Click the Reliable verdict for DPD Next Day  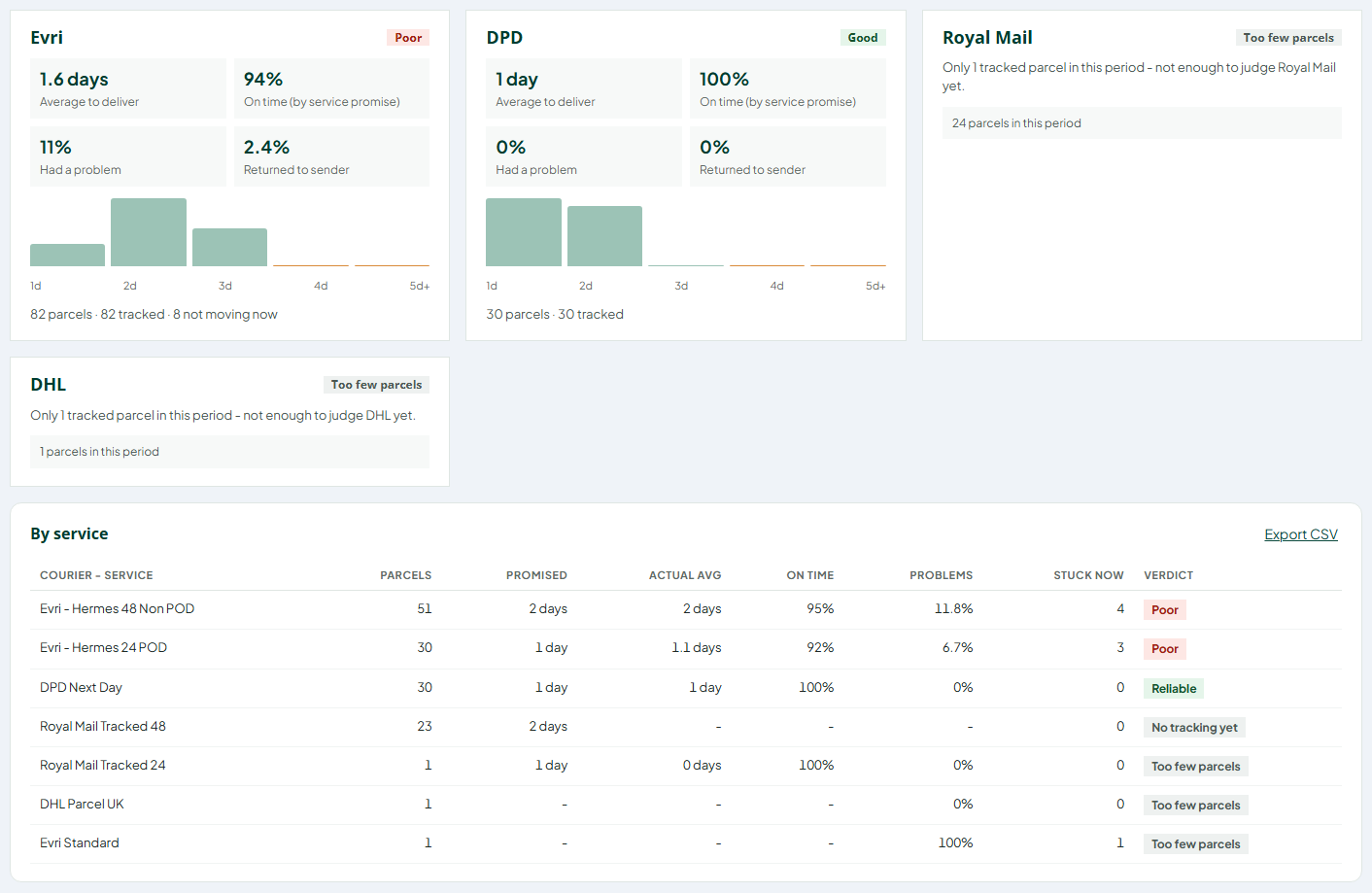[1174, 689]
